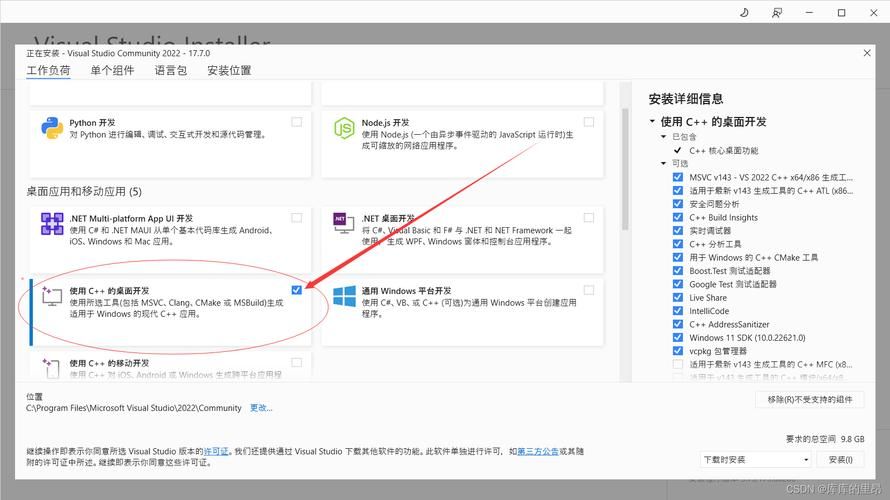
Task: Collapse 使用 C++ 的桌面开发 details tree
Action: coord(652,121)
